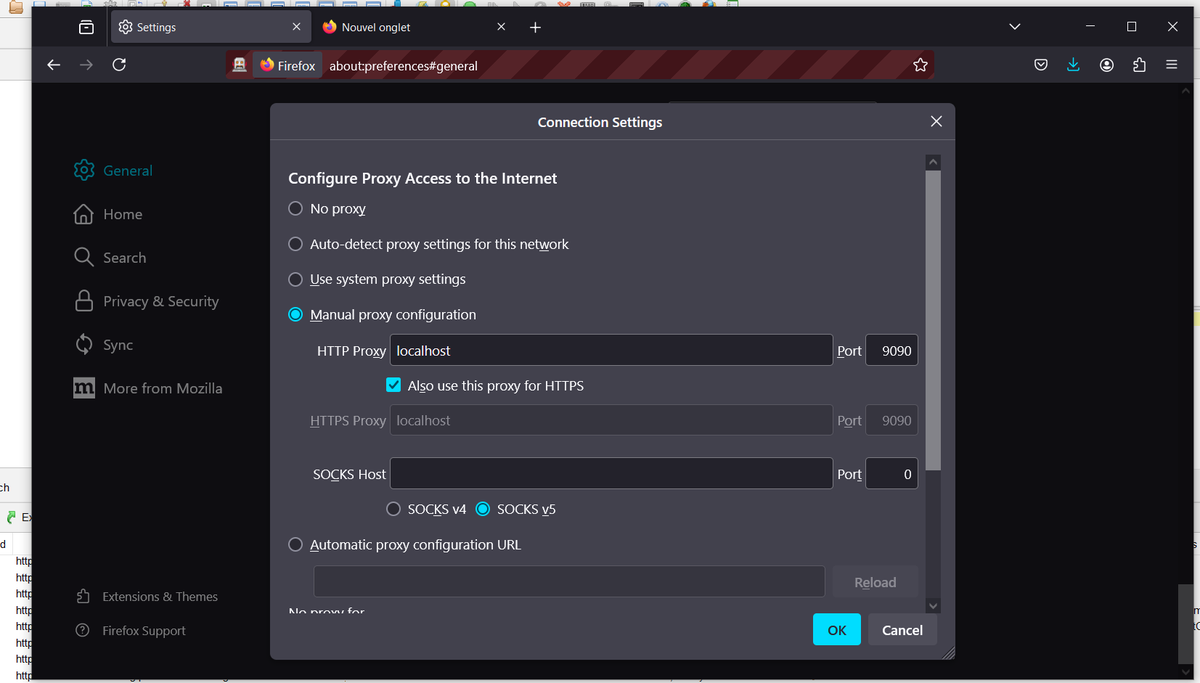Click the SOCKS Host field
Image resolution: width=1200 pixels, height=683 pixels.
(x=611, y=474)
